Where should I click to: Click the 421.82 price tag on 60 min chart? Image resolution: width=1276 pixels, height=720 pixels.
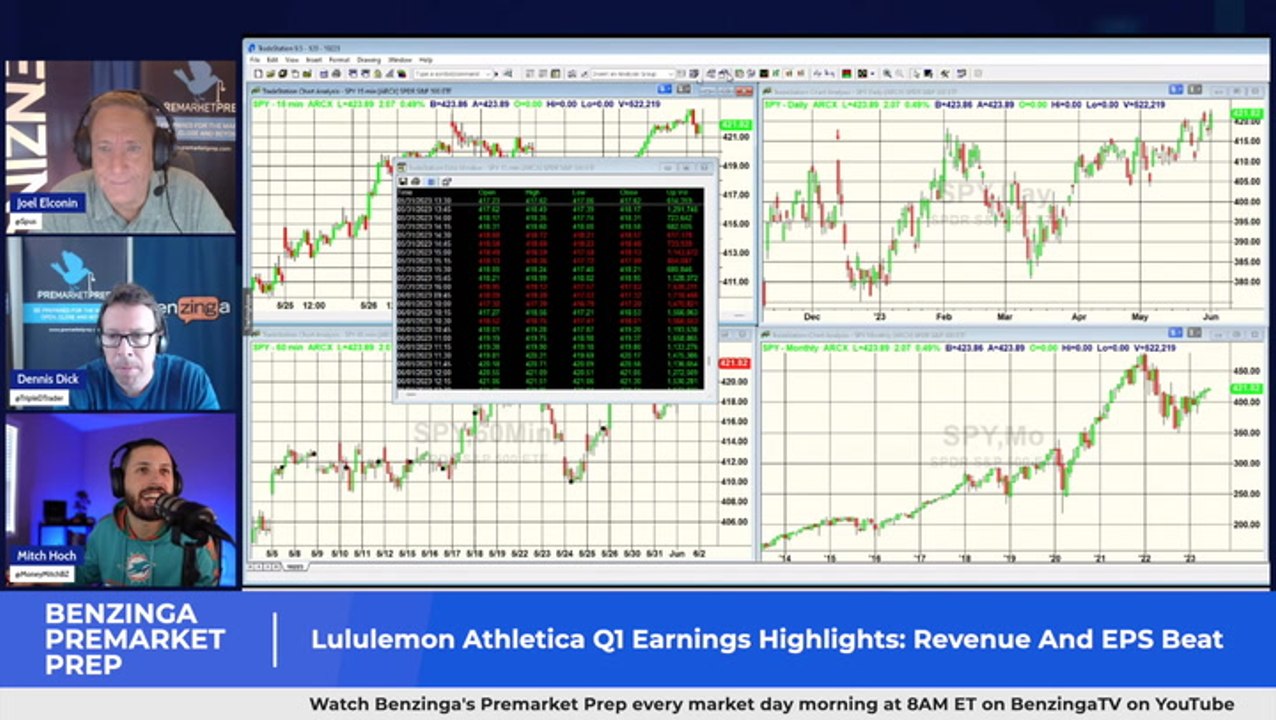pyautogui.click(x=735, y=363)
